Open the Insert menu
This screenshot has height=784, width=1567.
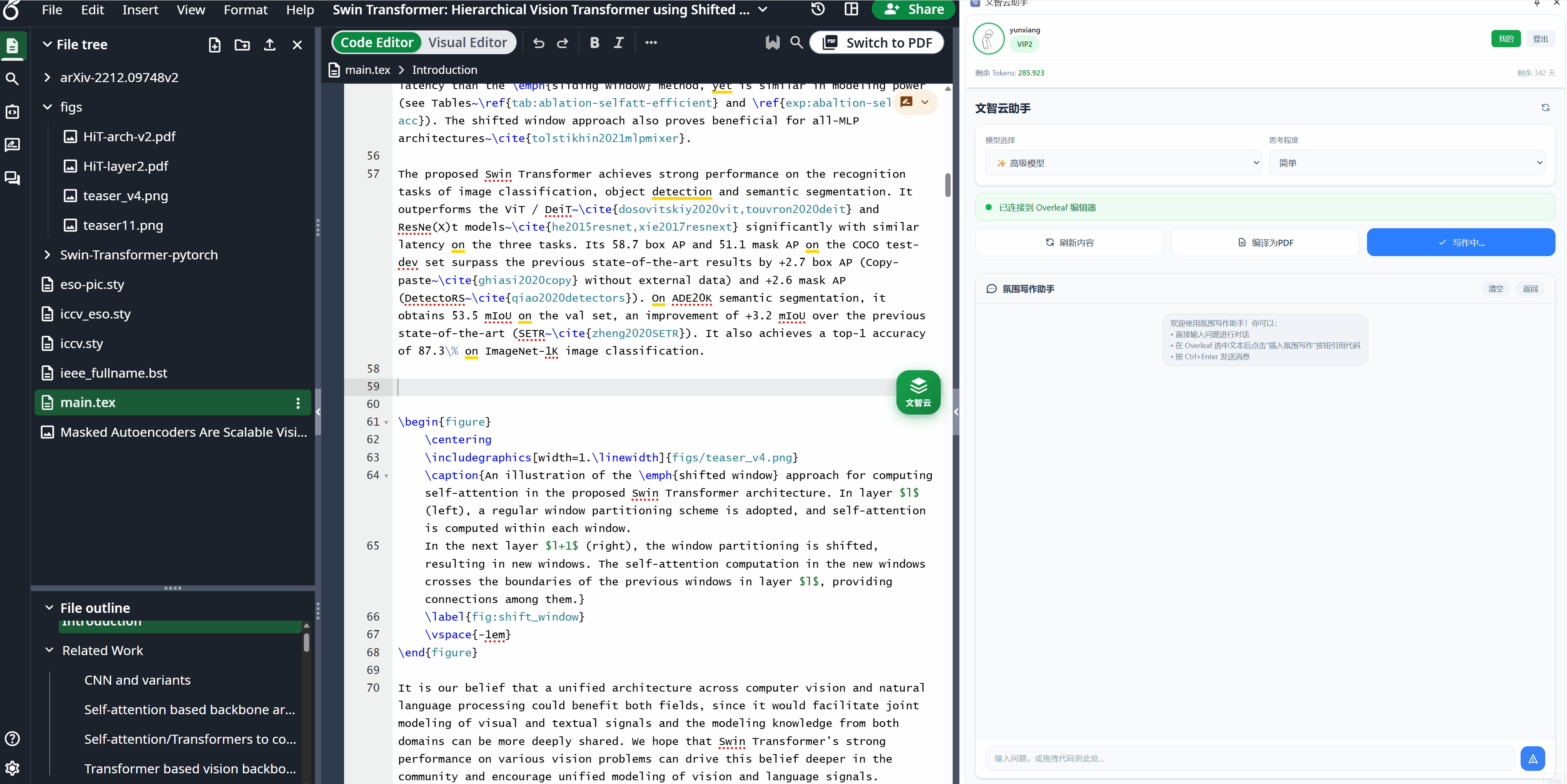pos(140,10)
